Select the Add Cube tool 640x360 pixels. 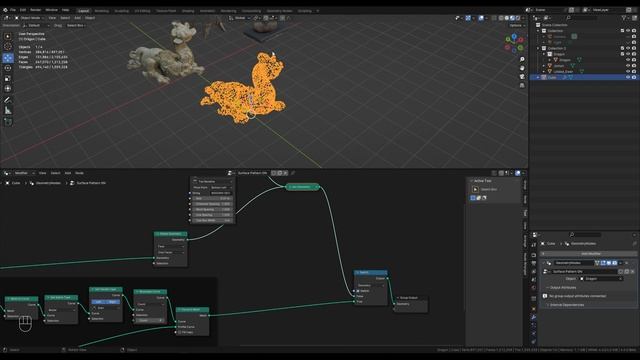[8, 122]
